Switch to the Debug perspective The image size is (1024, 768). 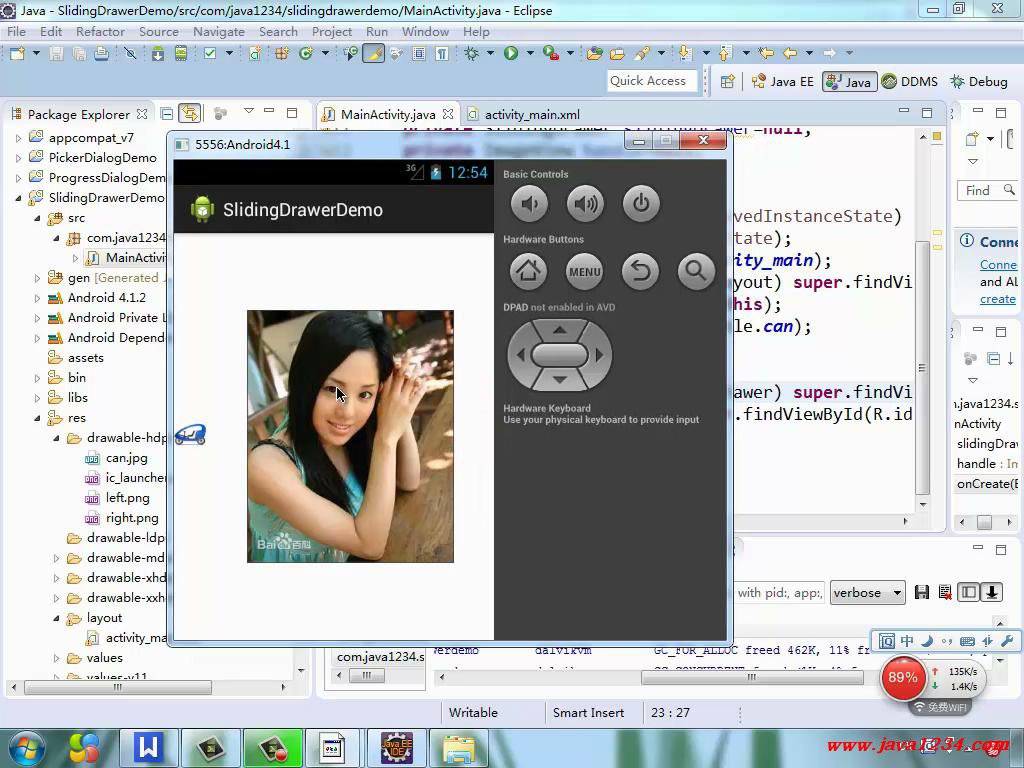click(x=979, y=82)
